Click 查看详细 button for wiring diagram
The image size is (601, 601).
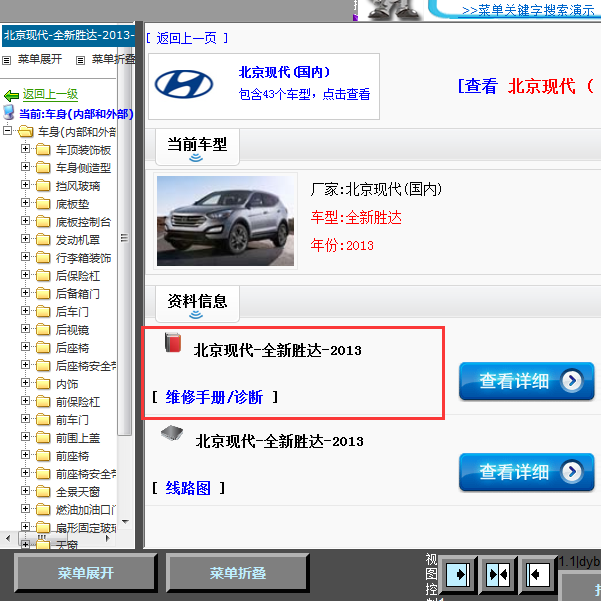527,472
